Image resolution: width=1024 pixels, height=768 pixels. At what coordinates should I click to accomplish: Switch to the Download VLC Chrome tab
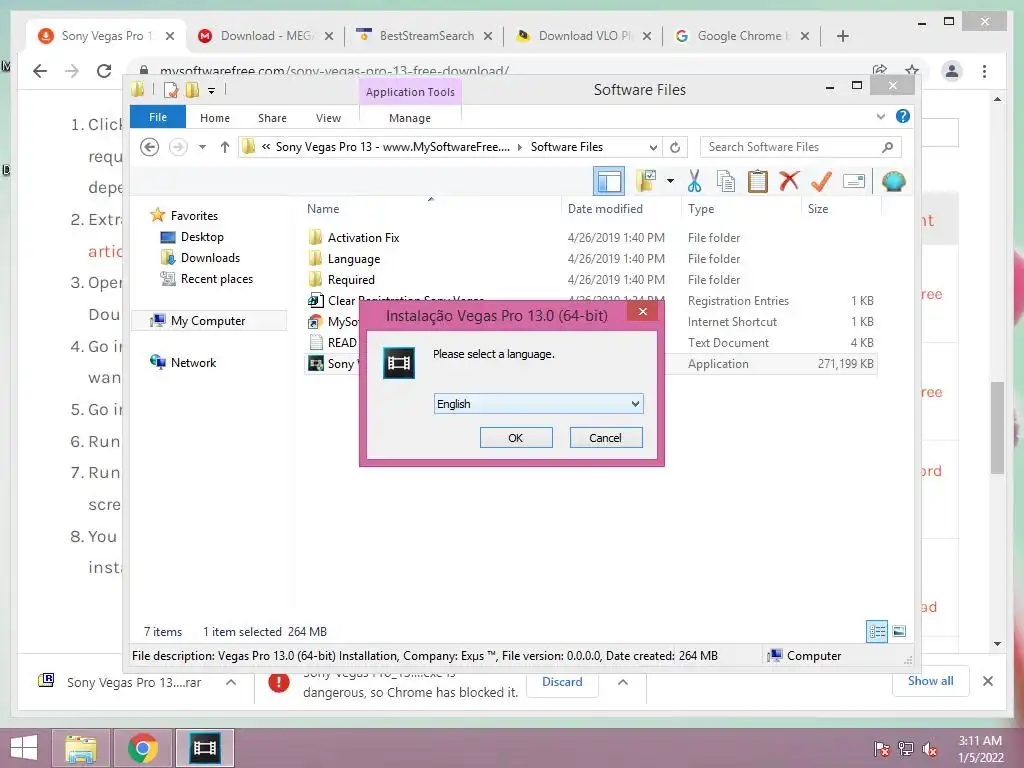[584, 36]
